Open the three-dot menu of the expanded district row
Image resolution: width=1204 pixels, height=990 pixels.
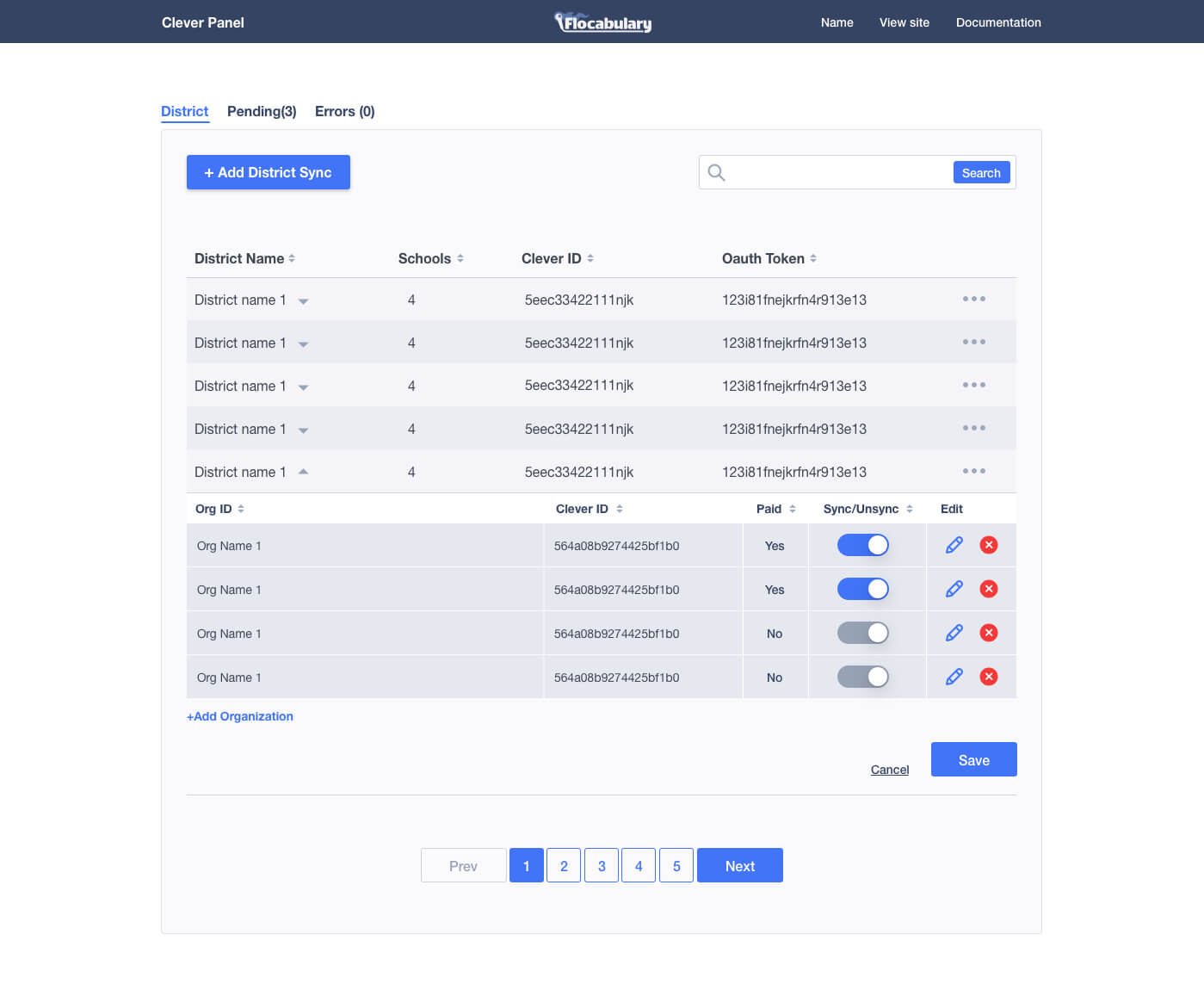tap(974, 471)
